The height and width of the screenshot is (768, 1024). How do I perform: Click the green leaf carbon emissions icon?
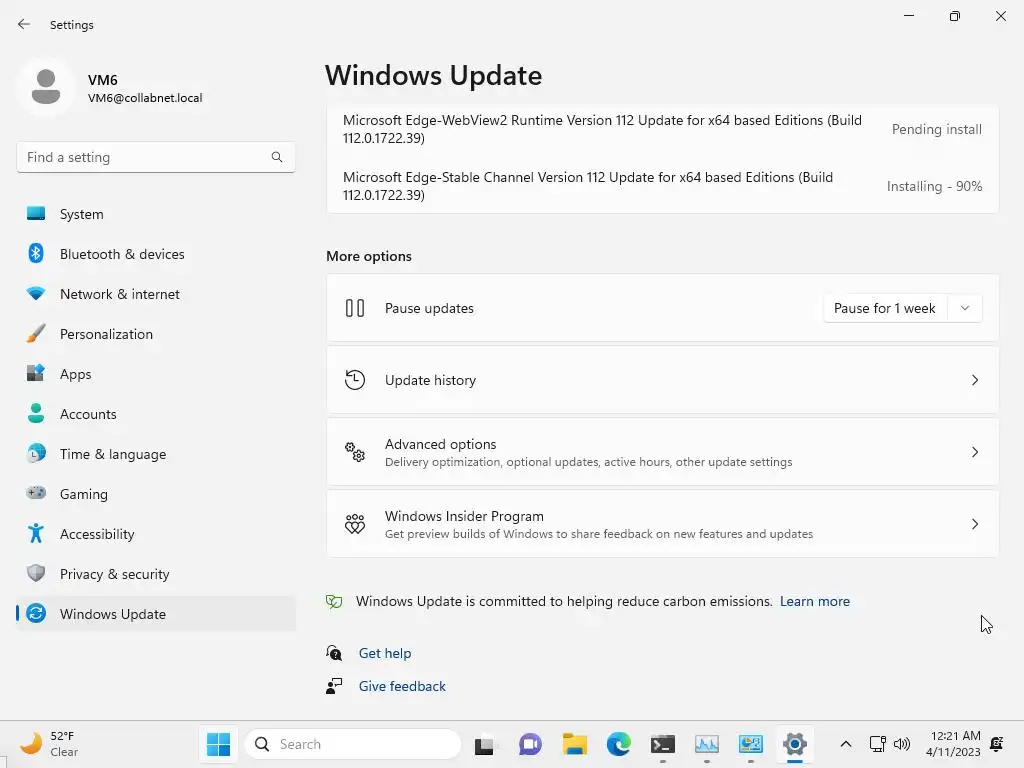[x=334, y=601]
